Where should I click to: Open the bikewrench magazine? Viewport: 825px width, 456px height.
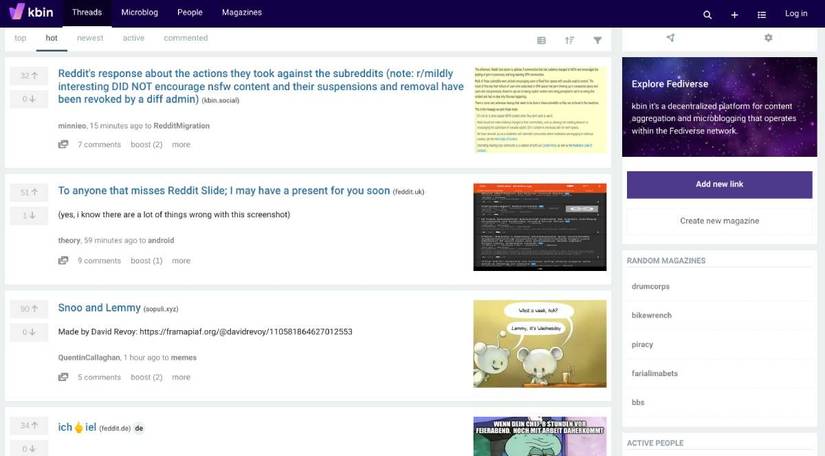coord(651,316)
